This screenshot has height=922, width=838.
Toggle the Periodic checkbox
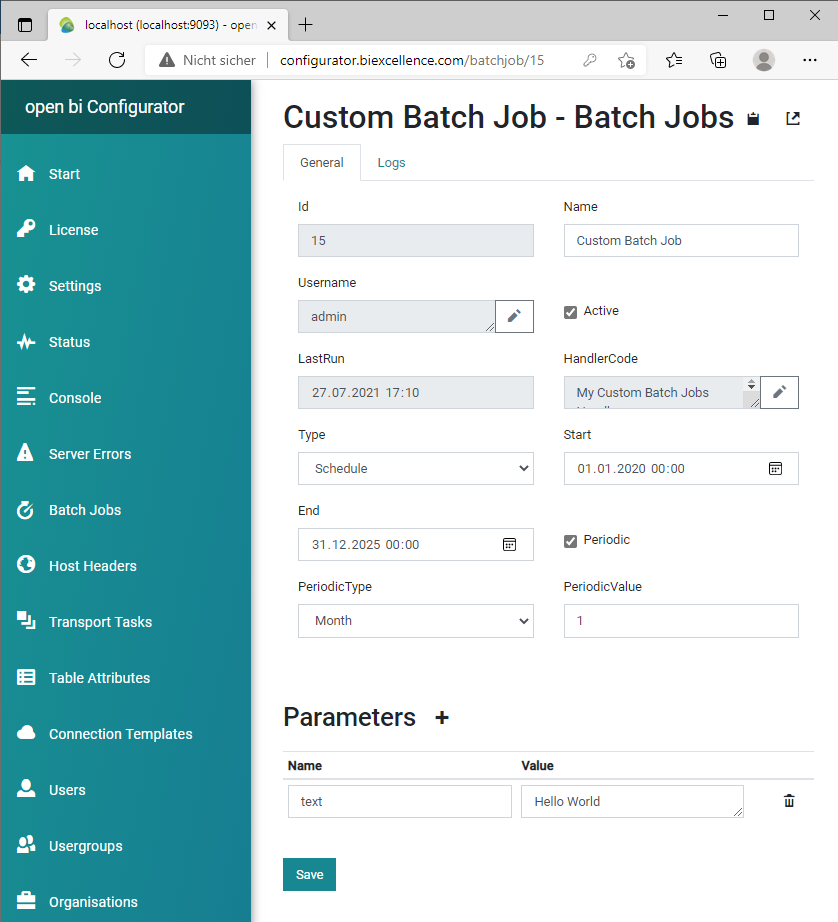pos(570,541)
